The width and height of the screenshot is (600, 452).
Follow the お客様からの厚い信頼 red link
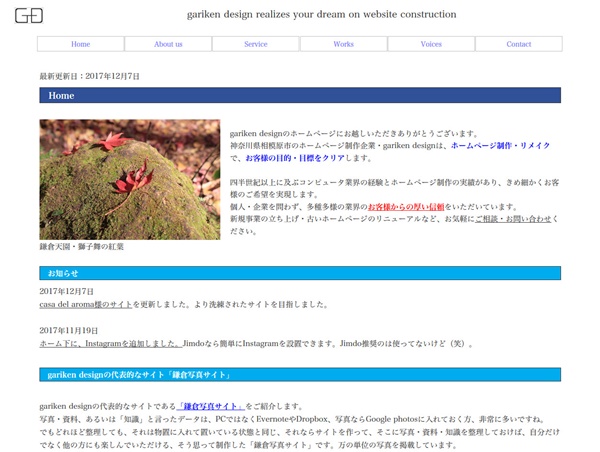[406, 207]
